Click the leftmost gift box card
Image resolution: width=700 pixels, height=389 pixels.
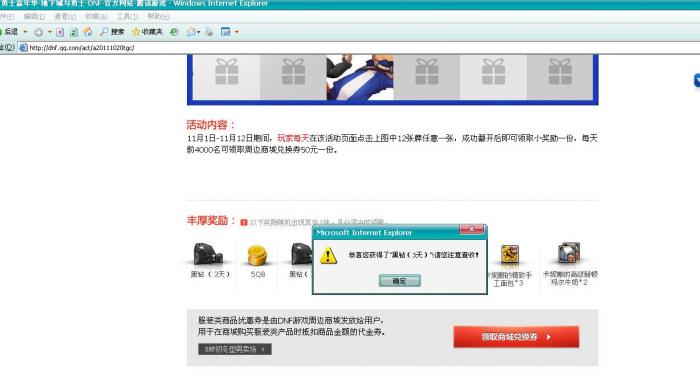(227, 77)
